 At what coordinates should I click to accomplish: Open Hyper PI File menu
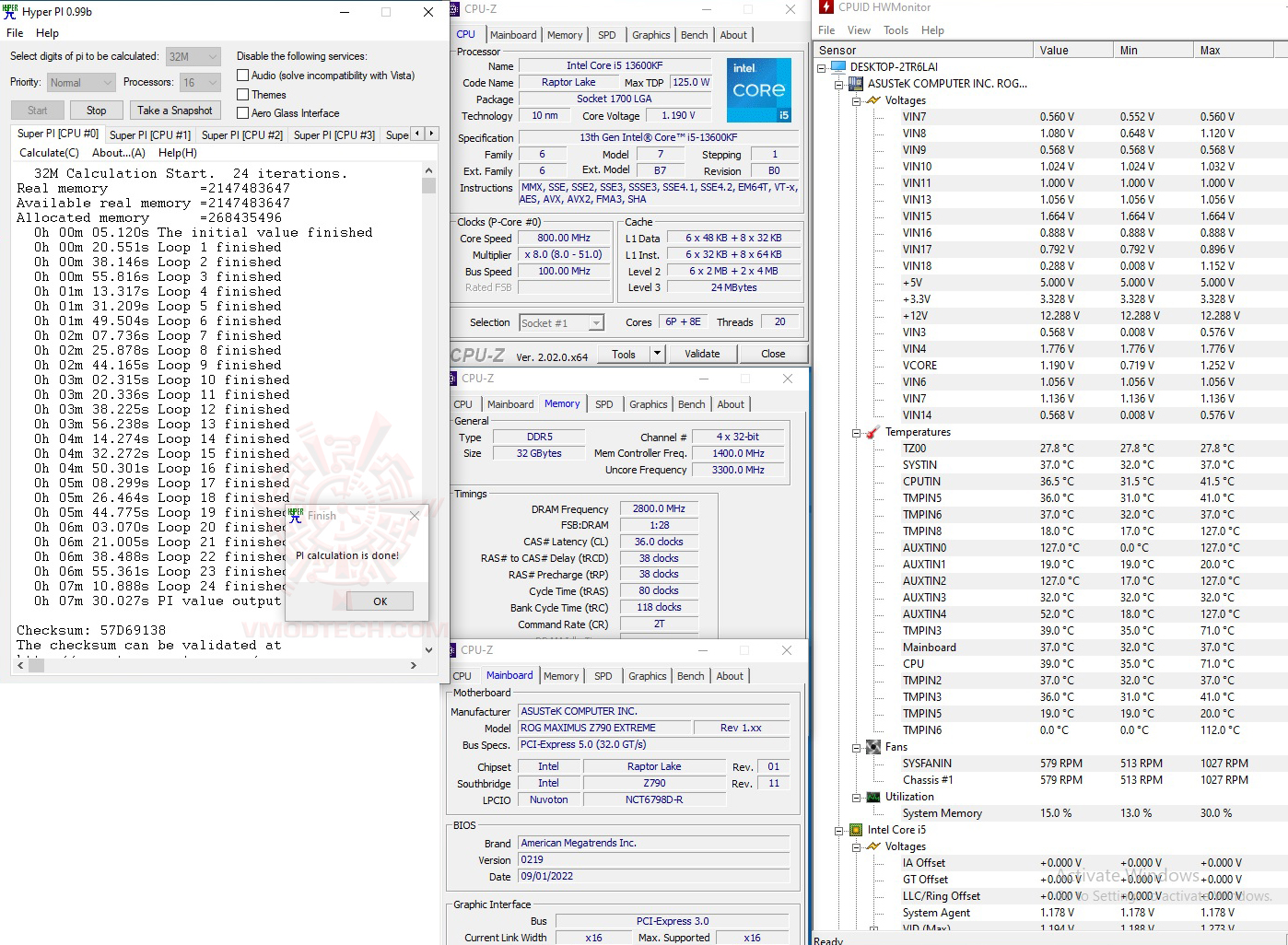(x=15, y=33)
